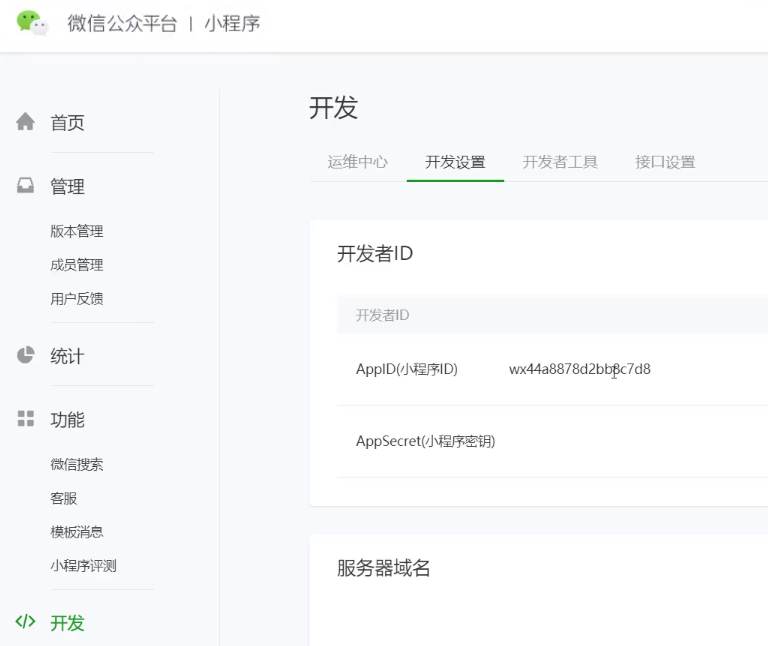The width and height of the screenshot is (768, 646).
Task: Click the pie chart icon beside 统计
Action: click(x=25, y=355)
